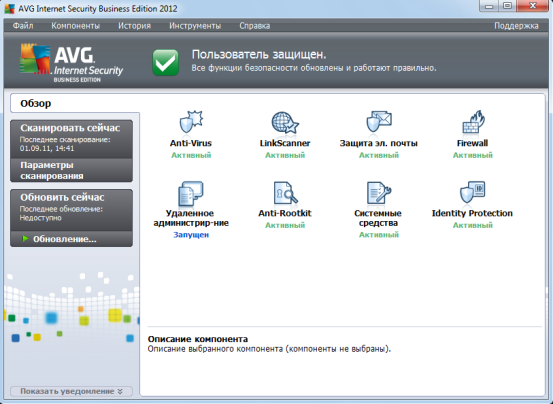
Task: Click Активный status under Identity Protection
Action: tap(473, 225)
